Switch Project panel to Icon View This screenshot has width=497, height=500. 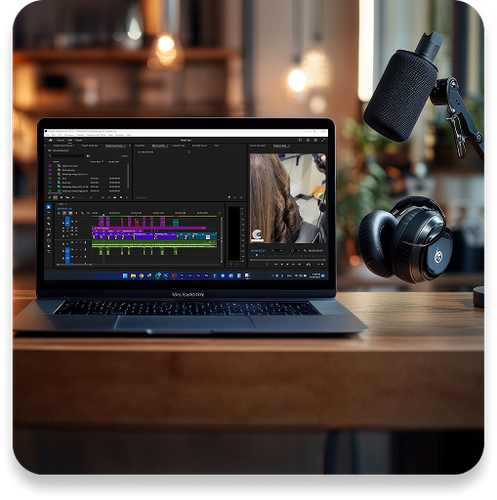61,198
